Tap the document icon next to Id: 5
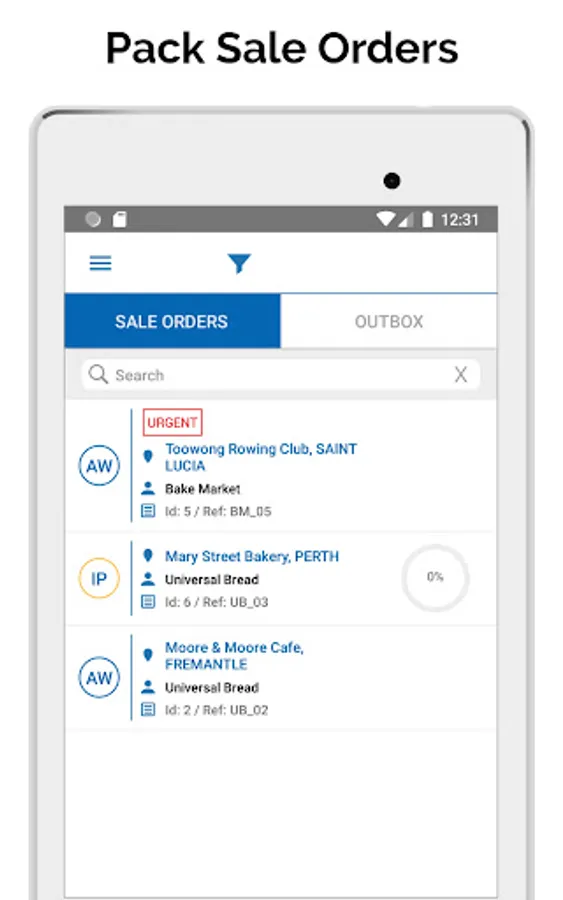 147,511
